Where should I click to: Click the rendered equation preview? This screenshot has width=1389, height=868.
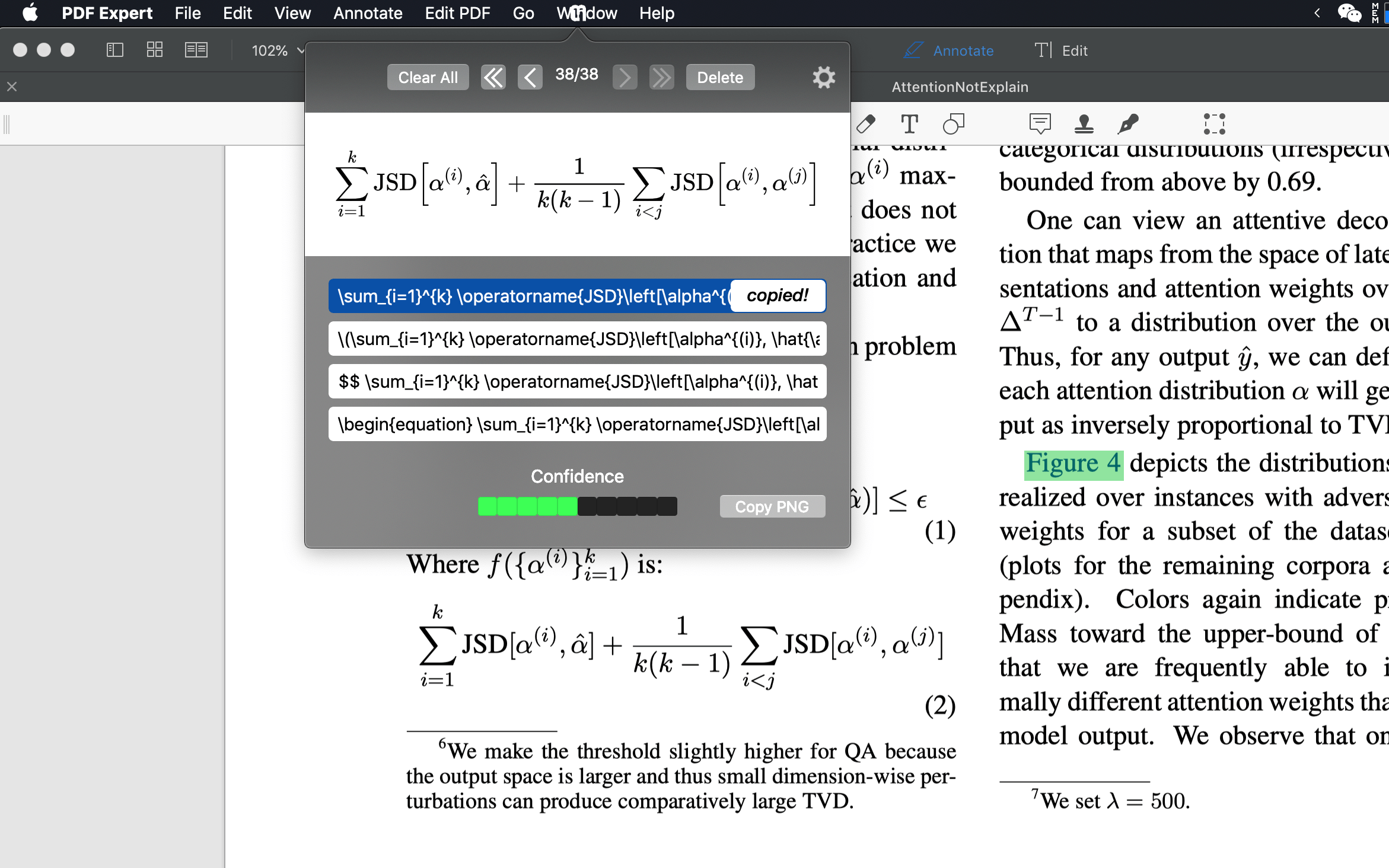[x=577, y=184]
